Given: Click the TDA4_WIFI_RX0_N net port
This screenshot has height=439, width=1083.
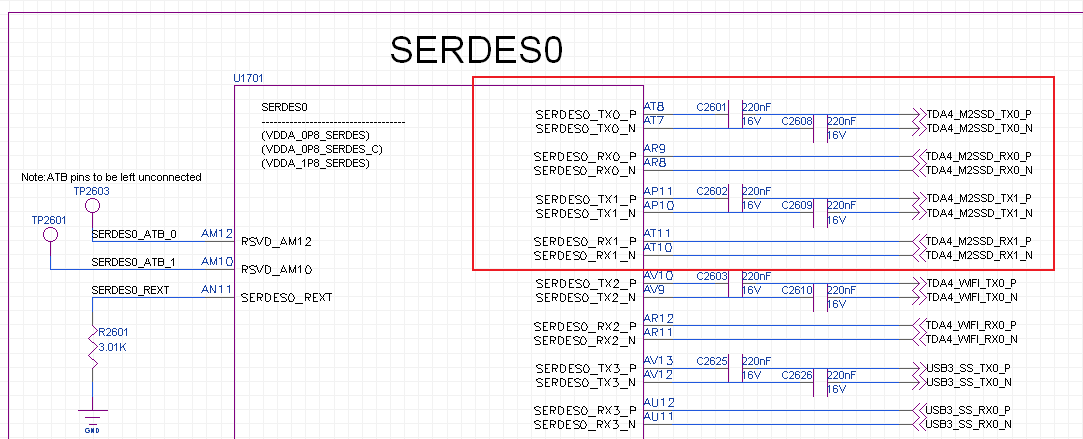Looking at the screenshot, I should pos(966,340).
